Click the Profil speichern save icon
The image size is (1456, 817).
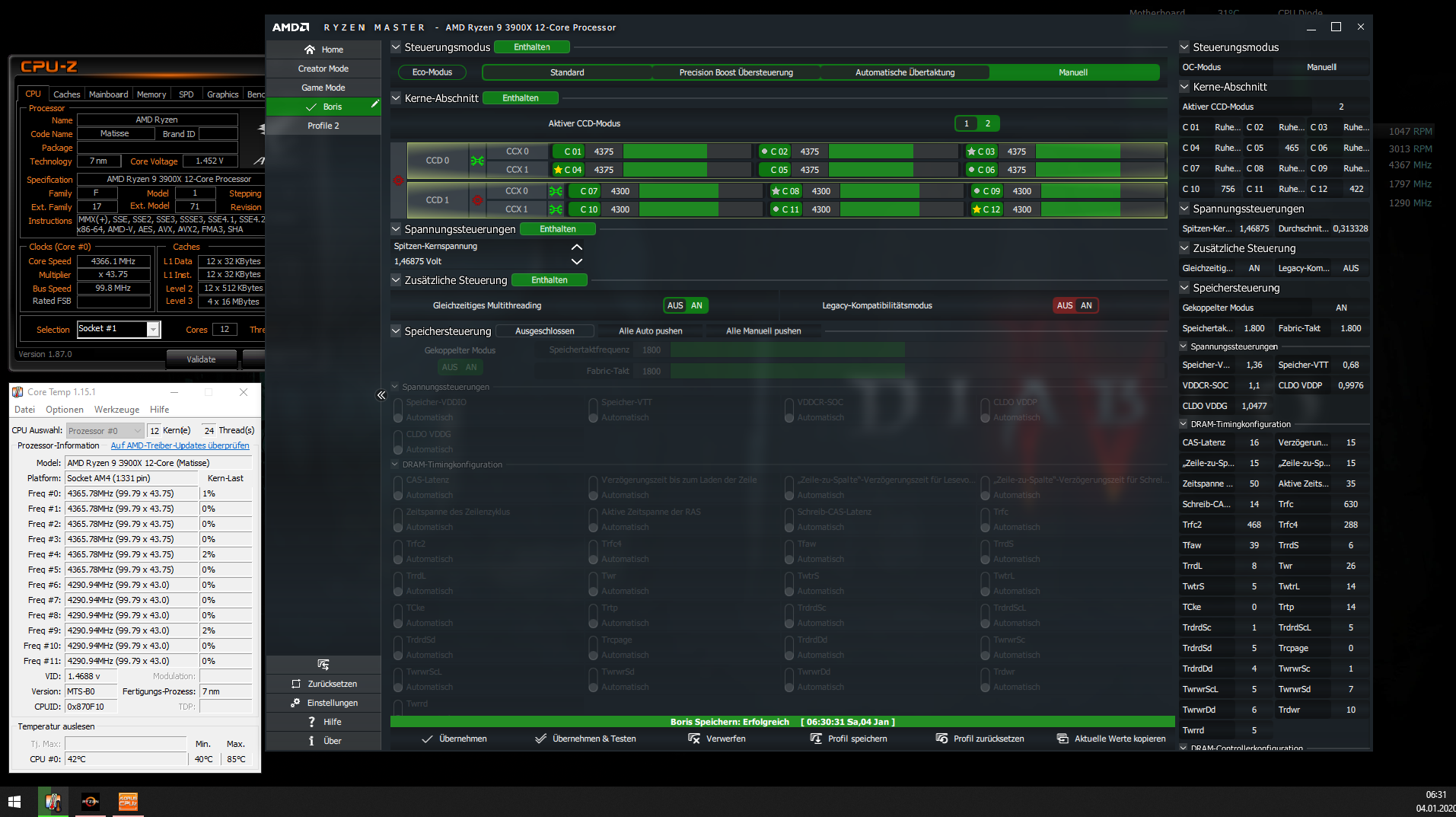(816, 739)
